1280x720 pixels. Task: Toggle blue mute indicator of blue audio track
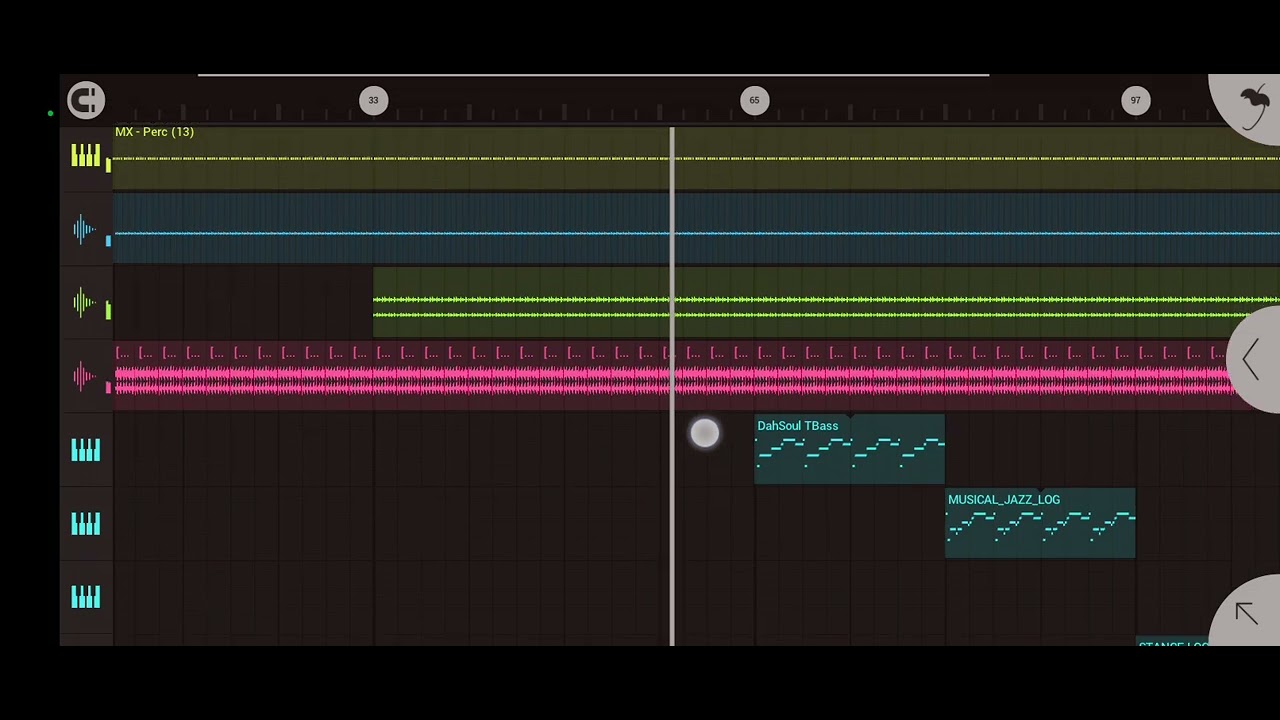tap(108, 240)
